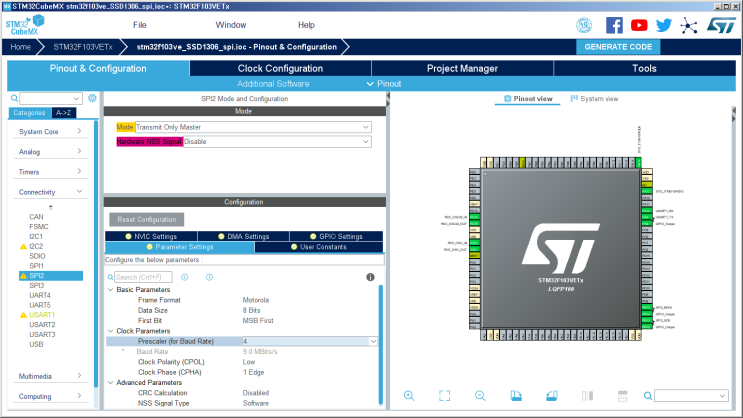Screen dimensions: 743x418
Task: Open the Window menu
Action: click(231, 25)
